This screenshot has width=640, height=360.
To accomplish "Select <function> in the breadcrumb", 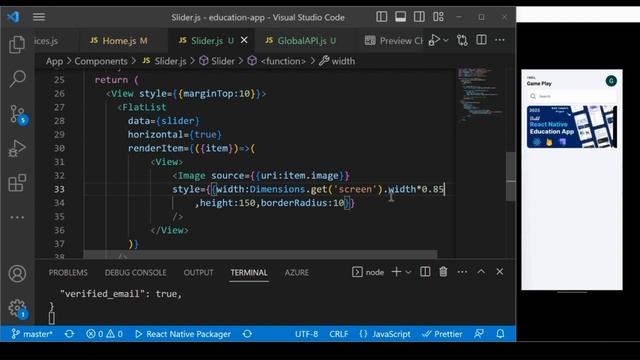I will [x=277, y=61].
